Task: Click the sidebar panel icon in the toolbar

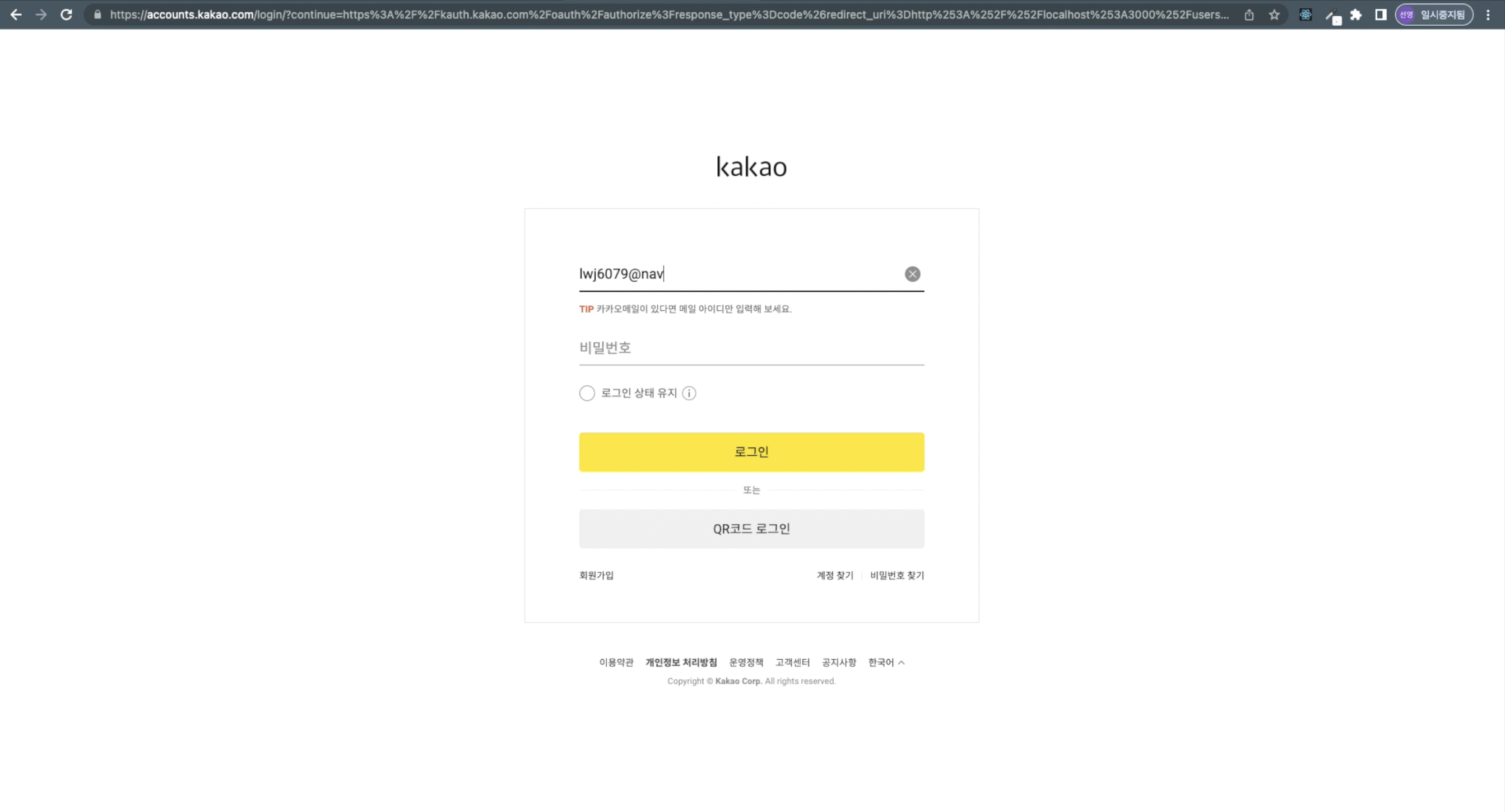Action: pyautogui.click(x=1381, y=15)
